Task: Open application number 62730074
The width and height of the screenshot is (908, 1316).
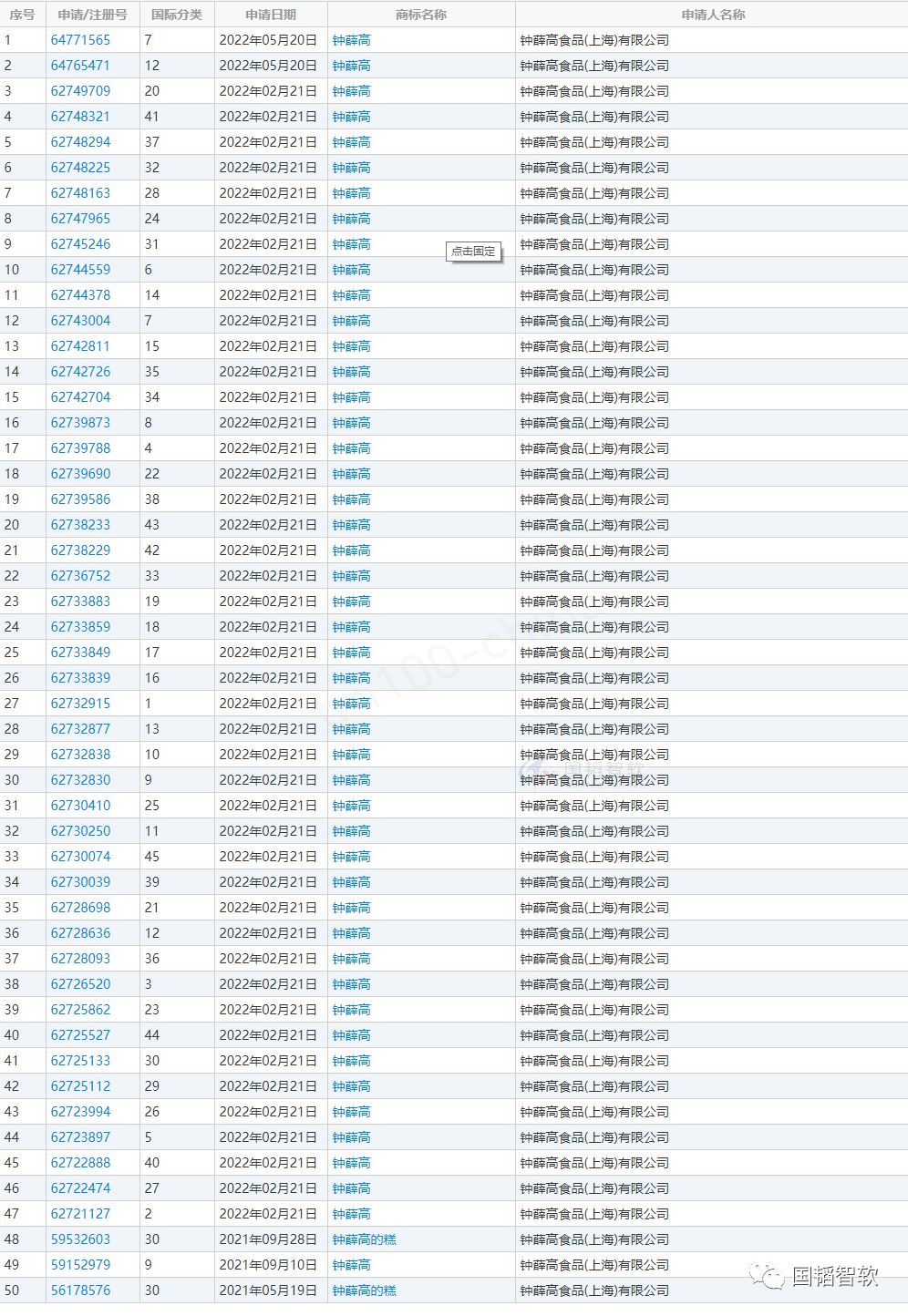Action: [x=80, y=857]
